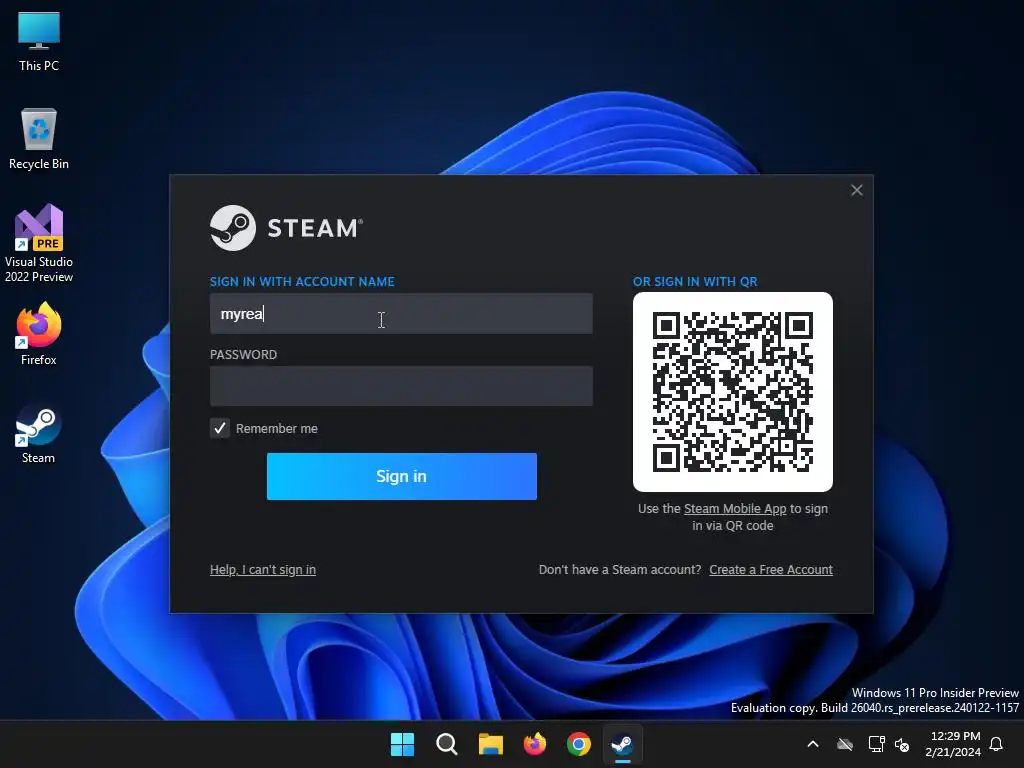Open the Steam Mobile App link
Screen dimensions: 1024x768
(735, 509)
